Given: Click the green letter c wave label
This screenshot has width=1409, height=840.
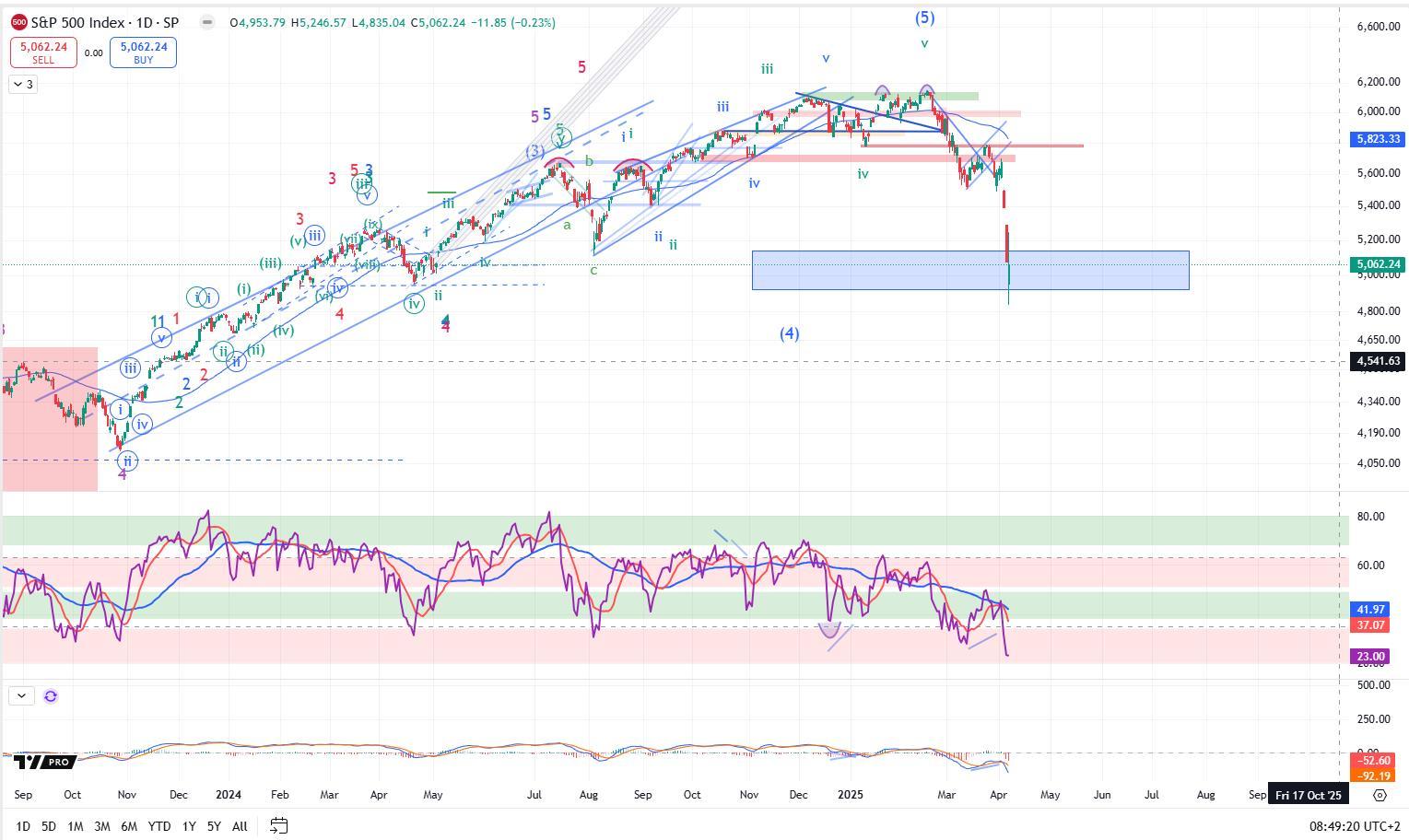Looking at the screenshot, I should pyautogui.click(x=593, y=270).
